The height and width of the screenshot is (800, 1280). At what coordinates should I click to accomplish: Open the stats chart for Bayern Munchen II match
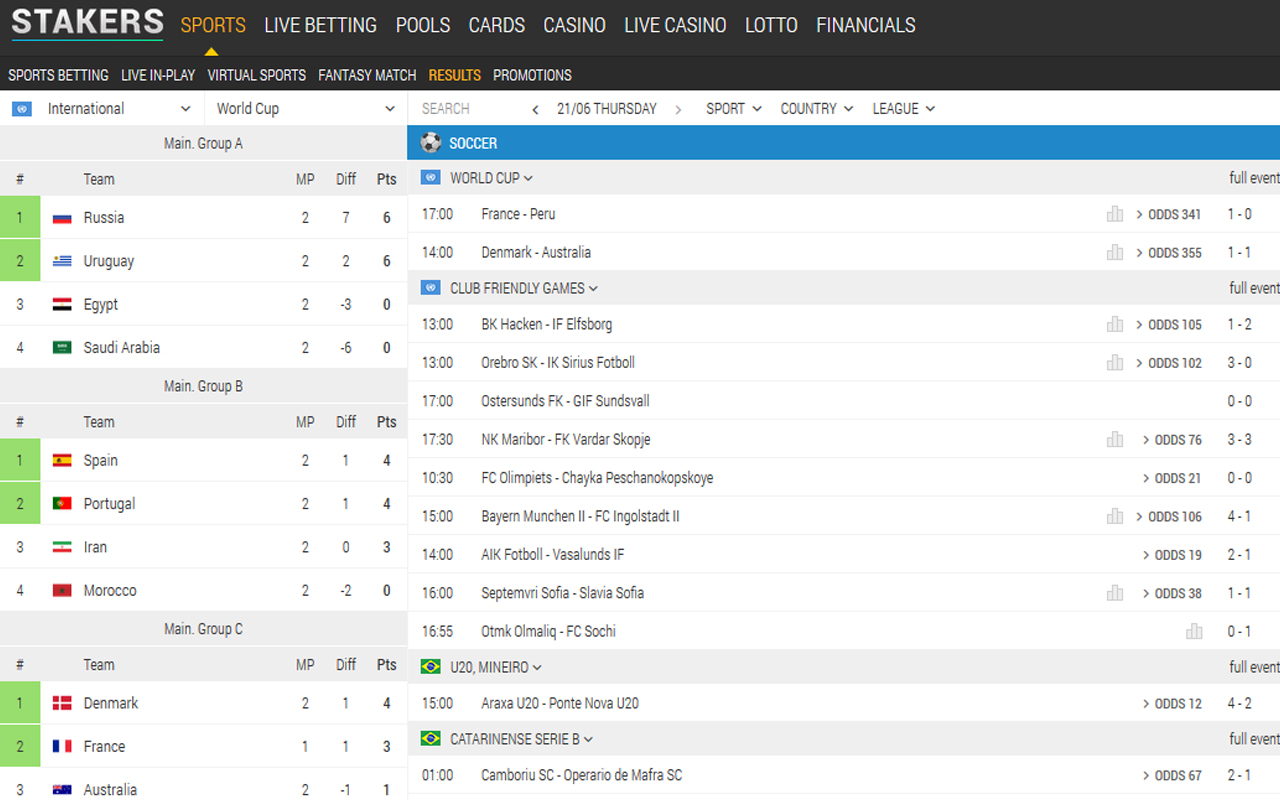(1115, 516)
